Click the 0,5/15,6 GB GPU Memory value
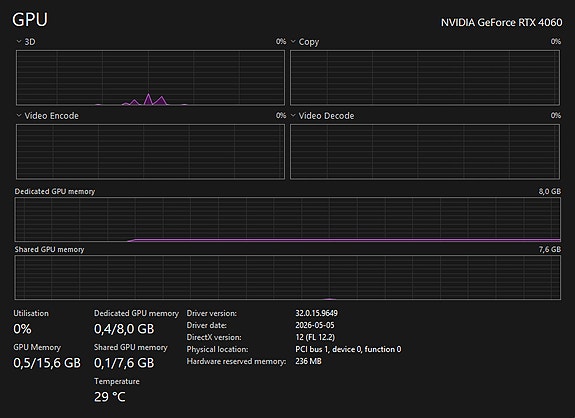The width and height of the screenshot is (575, 418). point(47,363)
